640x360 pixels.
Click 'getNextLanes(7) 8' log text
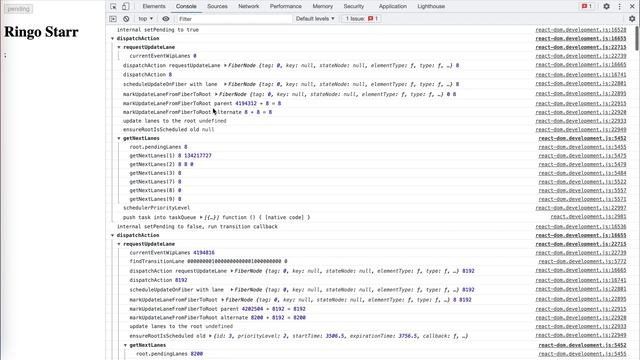[x=155, y=182]
